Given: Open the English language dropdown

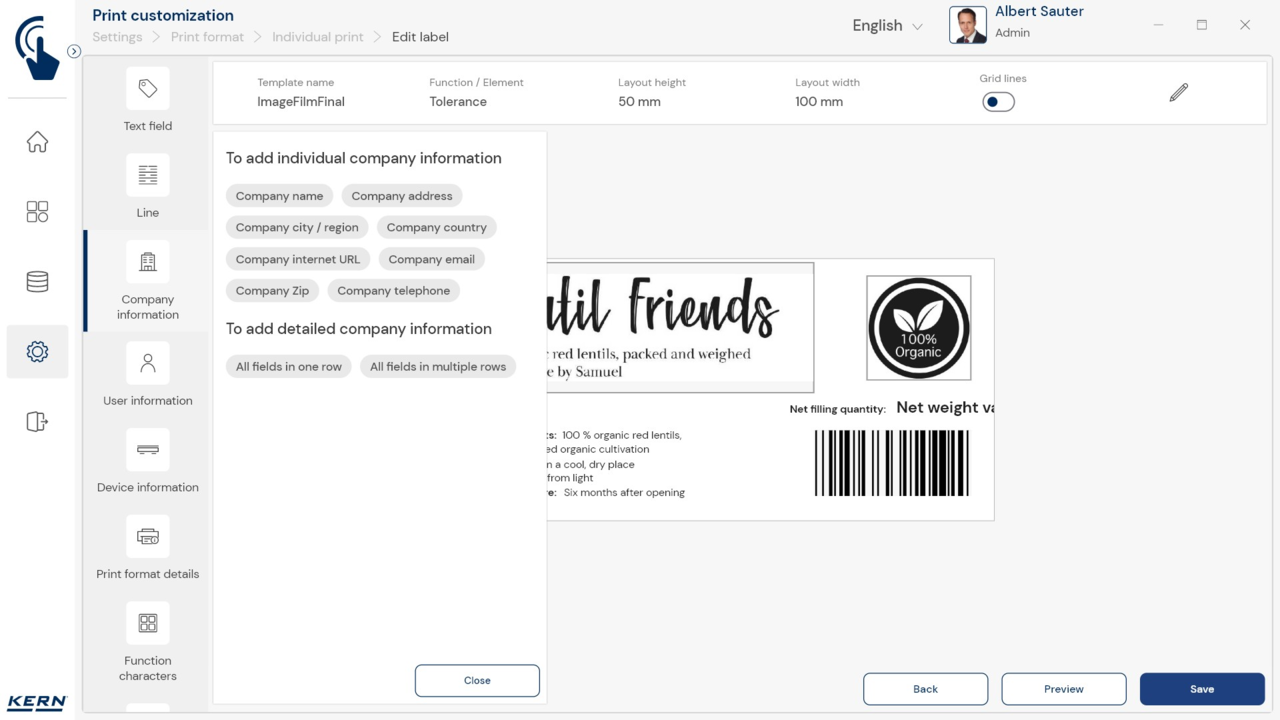Looking at the screenshot, I should tap(887, 26).
